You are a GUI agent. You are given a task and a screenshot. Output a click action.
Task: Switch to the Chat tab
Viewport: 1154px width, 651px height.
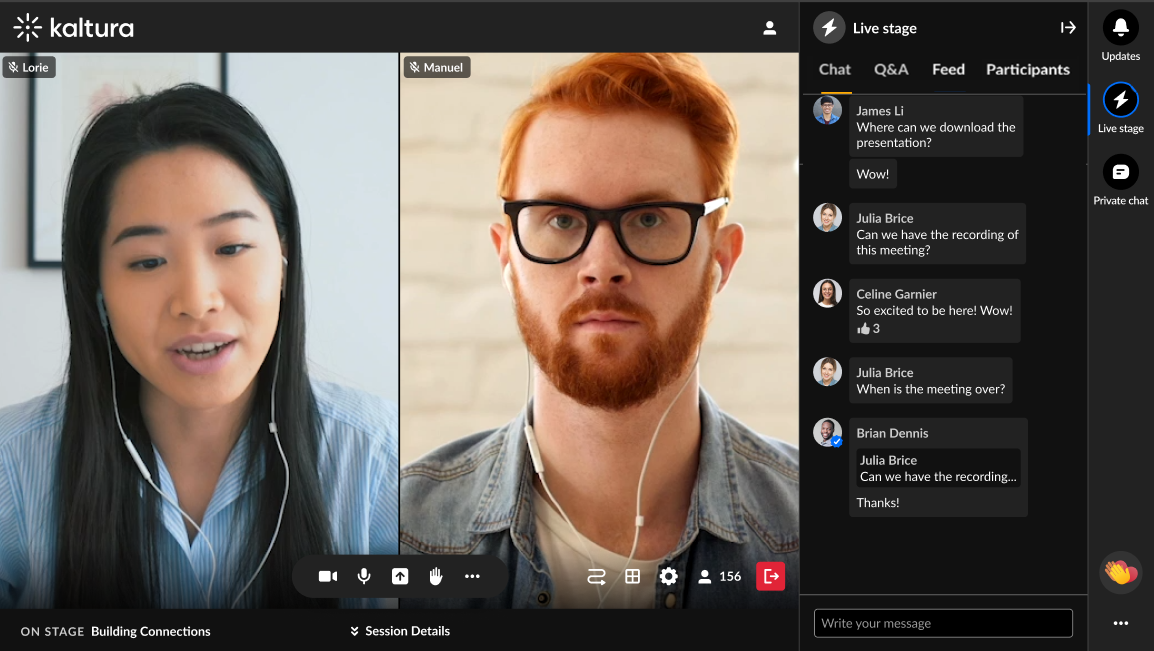(835, 70)
